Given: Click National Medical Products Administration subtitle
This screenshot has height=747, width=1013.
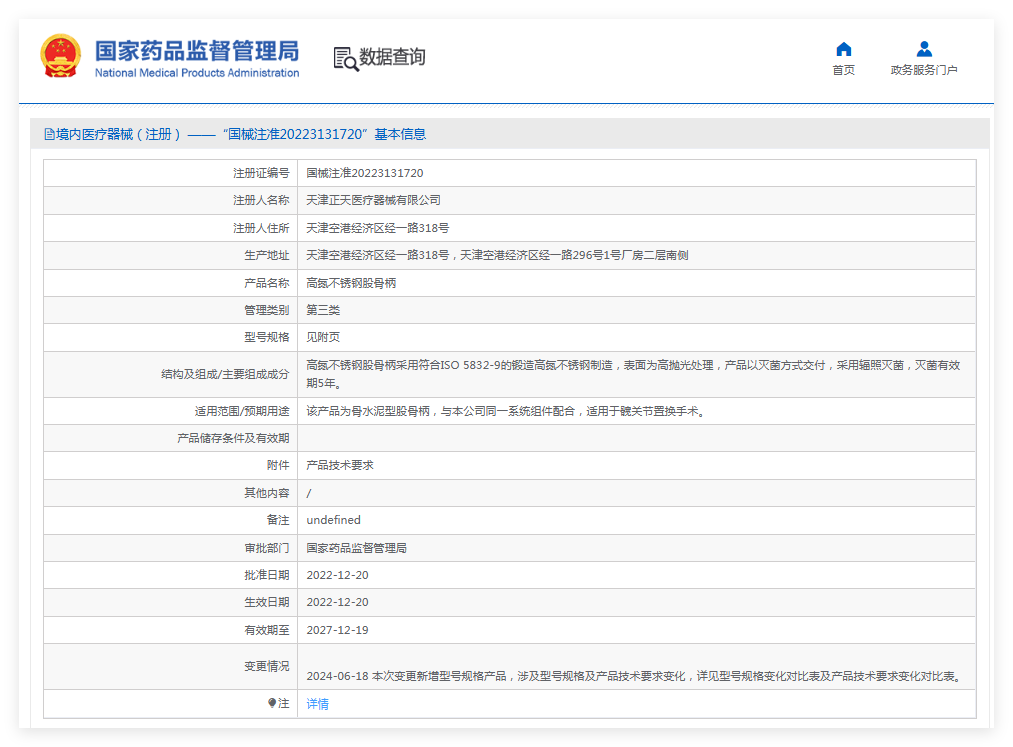Looking at the screenshot, I should coord(197,73).
